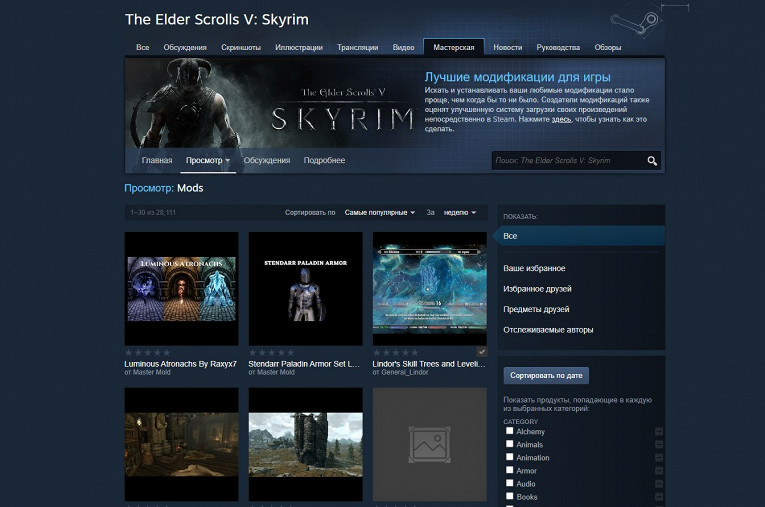Click the star rating under Stendarr Paladin Armor
Image resolution: width=765 pixels, height=507 pixels.
point(271,352)
